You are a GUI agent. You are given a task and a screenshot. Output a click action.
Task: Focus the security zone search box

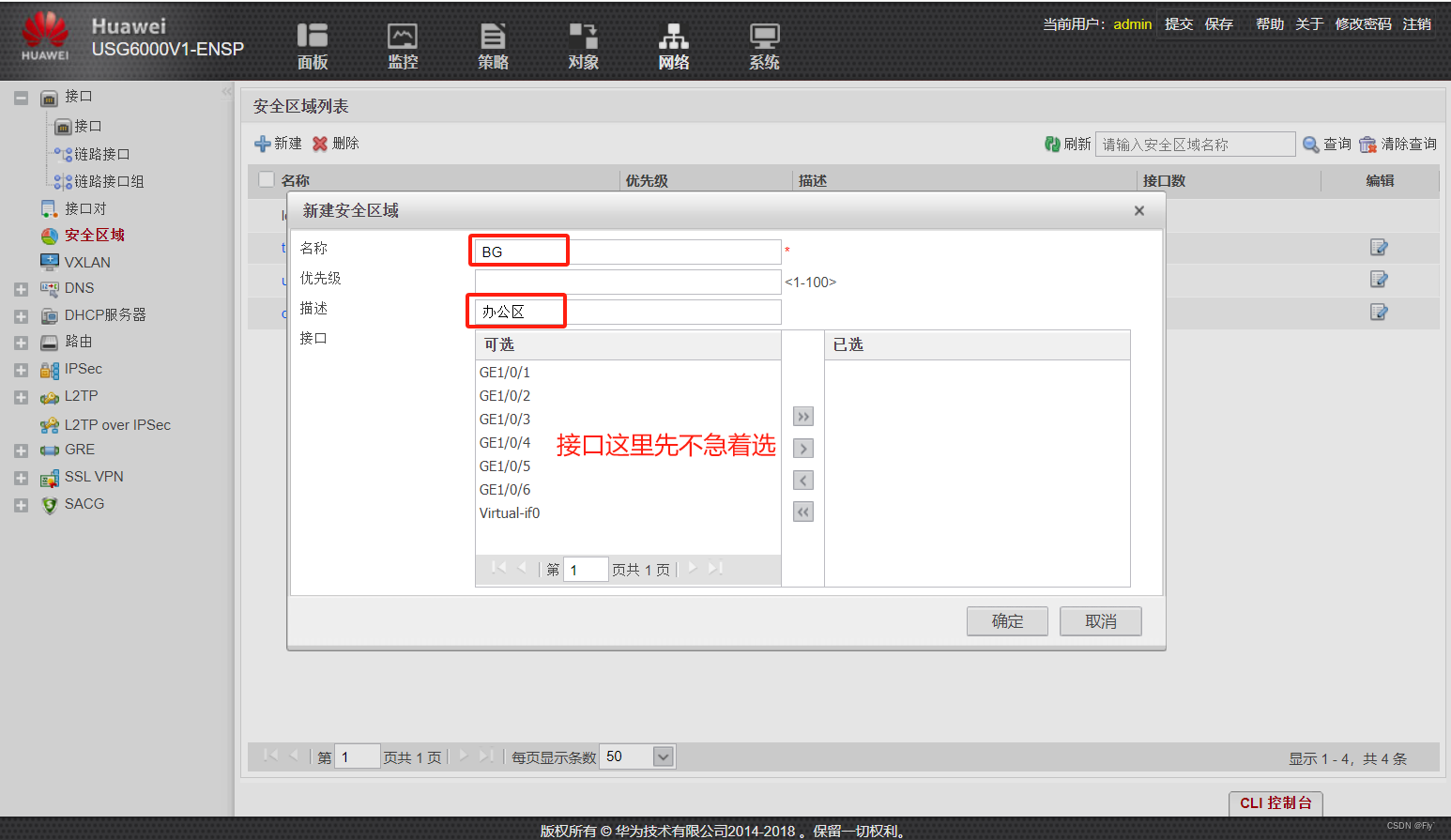point(1196,144)
